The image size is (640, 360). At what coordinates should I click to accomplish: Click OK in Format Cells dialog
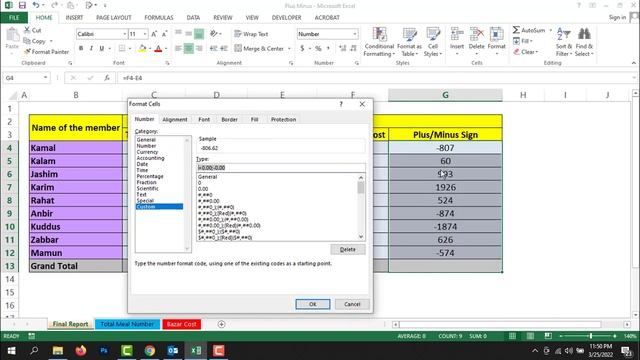[x=313, y=304]
